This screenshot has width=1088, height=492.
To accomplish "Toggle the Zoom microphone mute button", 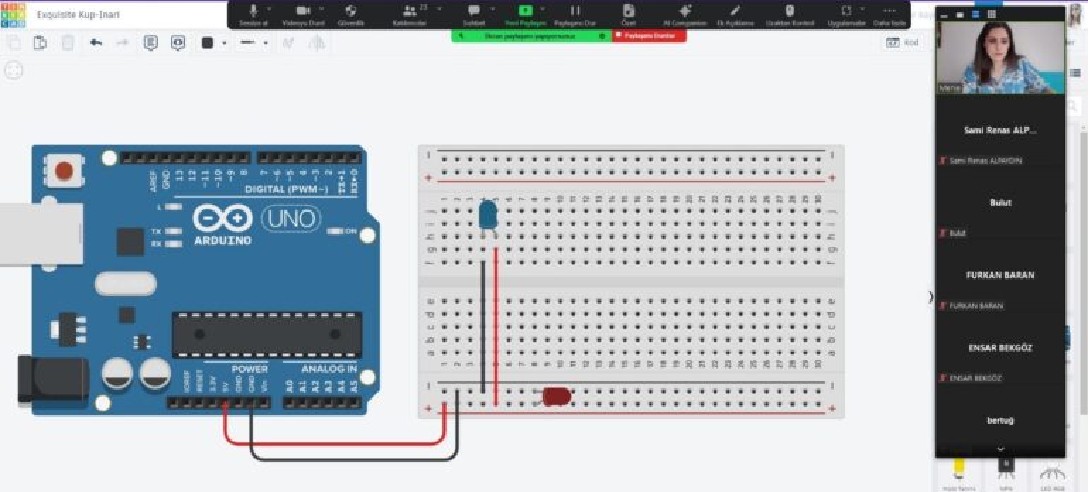I will 253,14.
